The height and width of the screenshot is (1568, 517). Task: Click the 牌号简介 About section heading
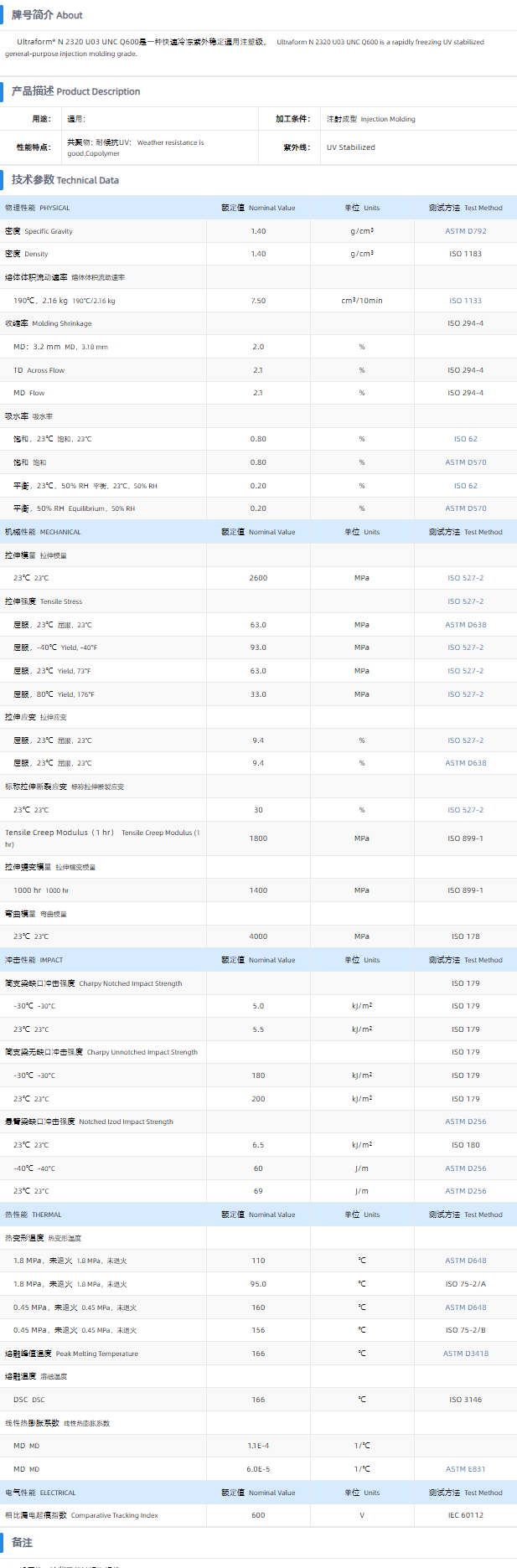click(47, 15)
